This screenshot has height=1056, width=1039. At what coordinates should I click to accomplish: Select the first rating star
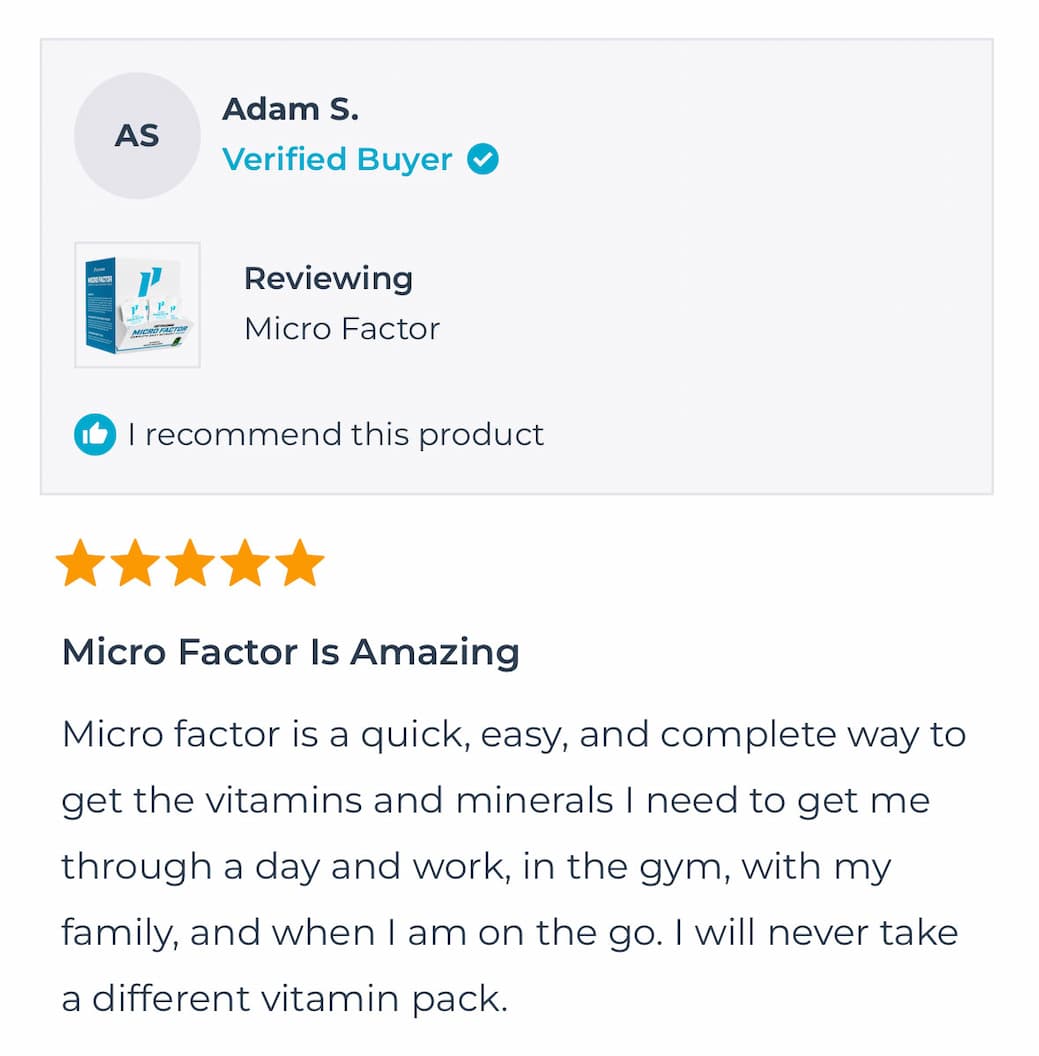point(80,564)
